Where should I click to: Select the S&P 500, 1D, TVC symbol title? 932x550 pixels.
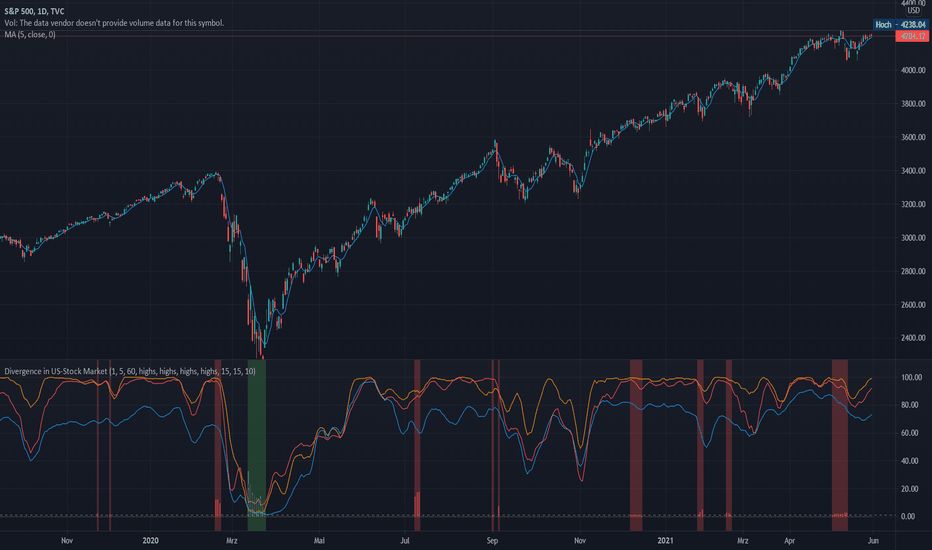point(34,11)
